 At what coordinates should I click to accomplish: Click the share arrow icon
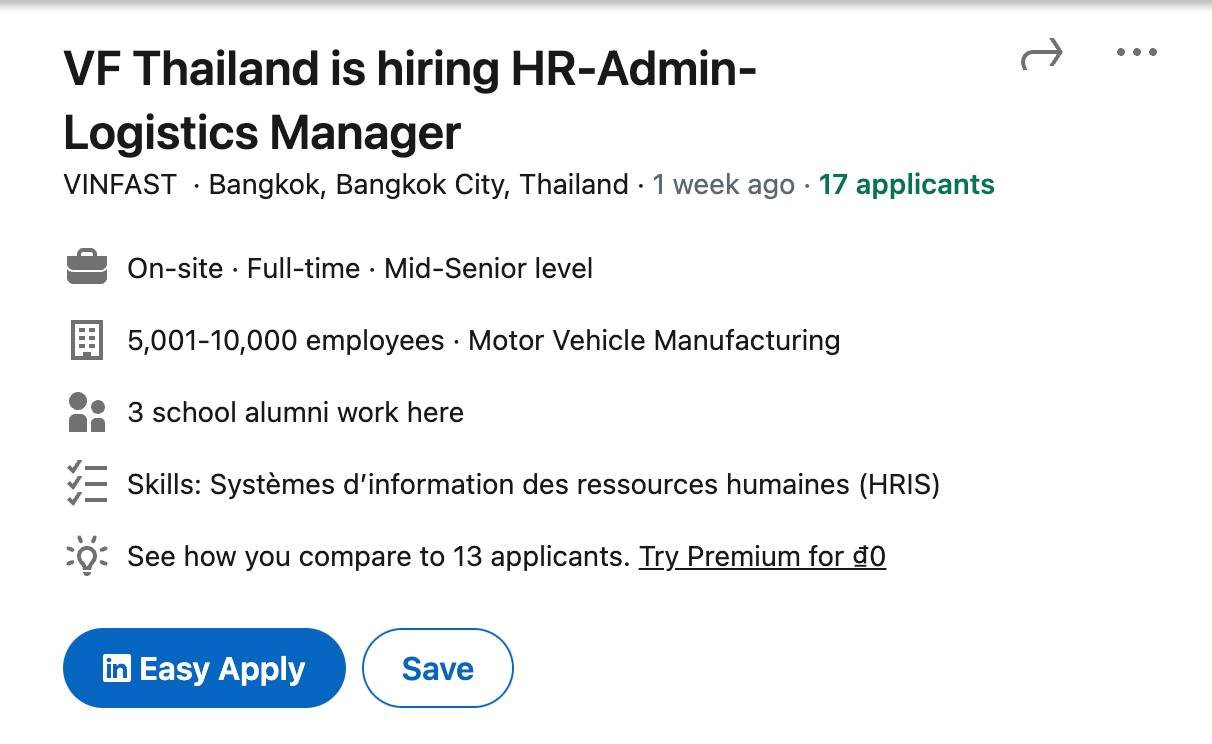(1041, 56)
